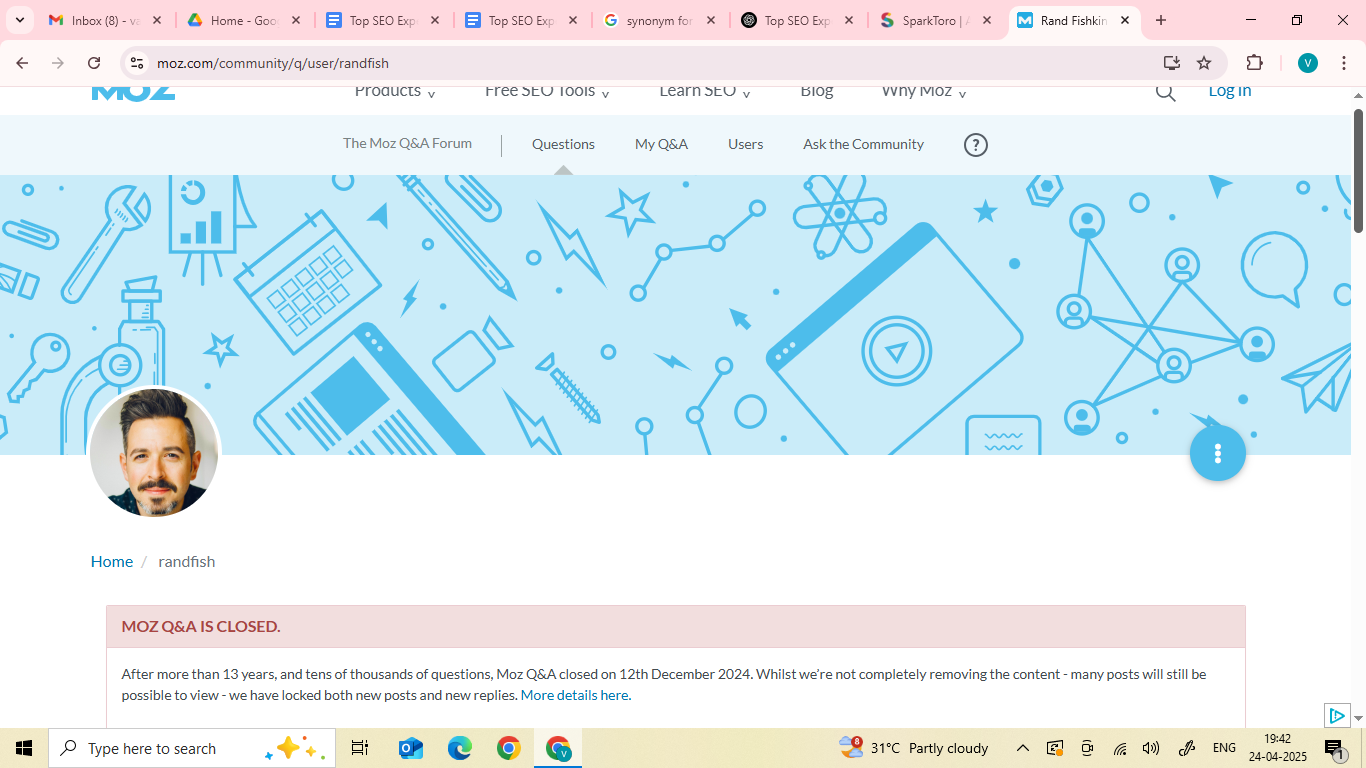Click the randfish breadcrumb text
Image resolution: width=1366 pixels, height=768 pixels.
point(187,561)
